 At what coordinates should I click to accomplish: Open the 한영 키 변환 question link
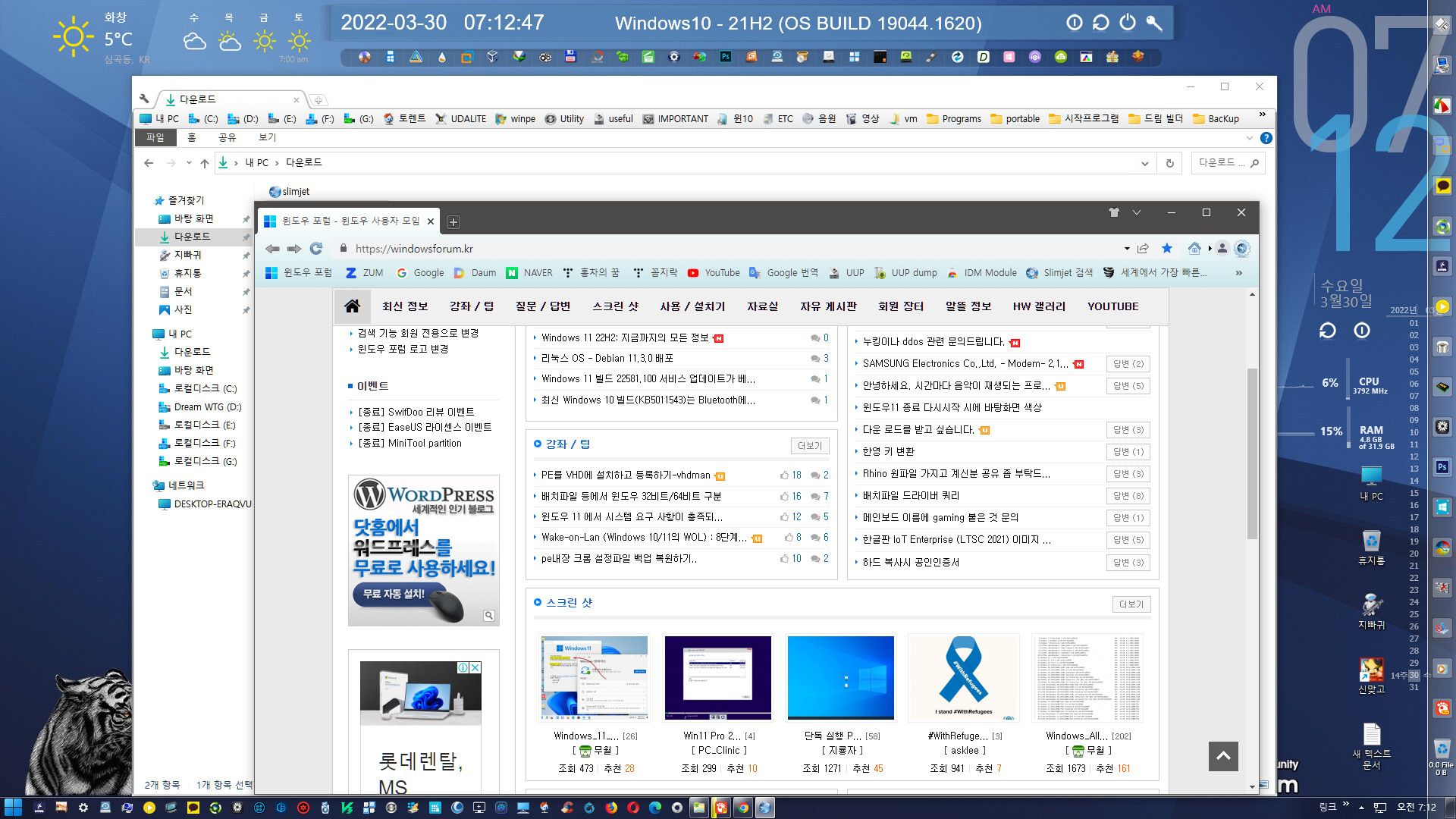coord(888,451)
